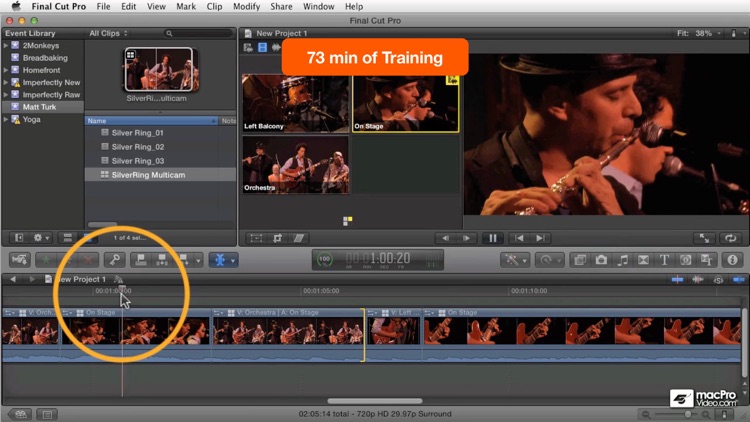This screenshot has height=422, width=750.
Task: Expand the Yoga event
Action: [x=6, y=119]
